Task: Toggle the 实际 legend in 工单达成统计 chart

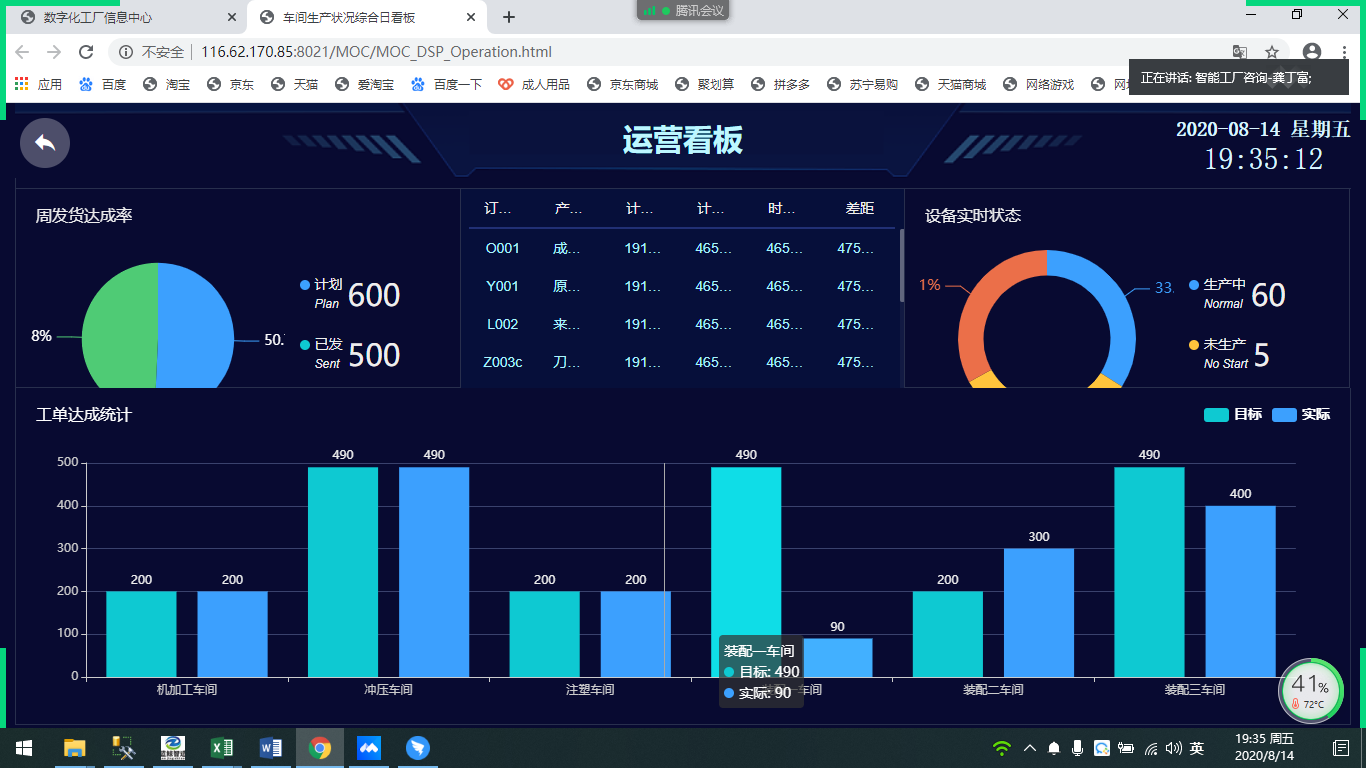Action: click(1301, 414)
